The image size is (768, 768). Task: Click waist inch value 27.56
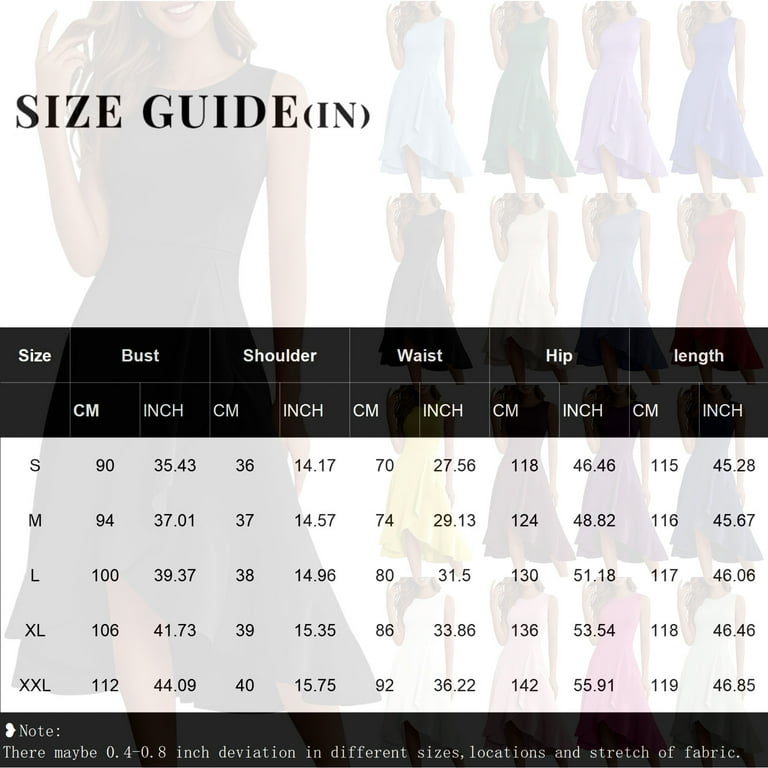455,465
